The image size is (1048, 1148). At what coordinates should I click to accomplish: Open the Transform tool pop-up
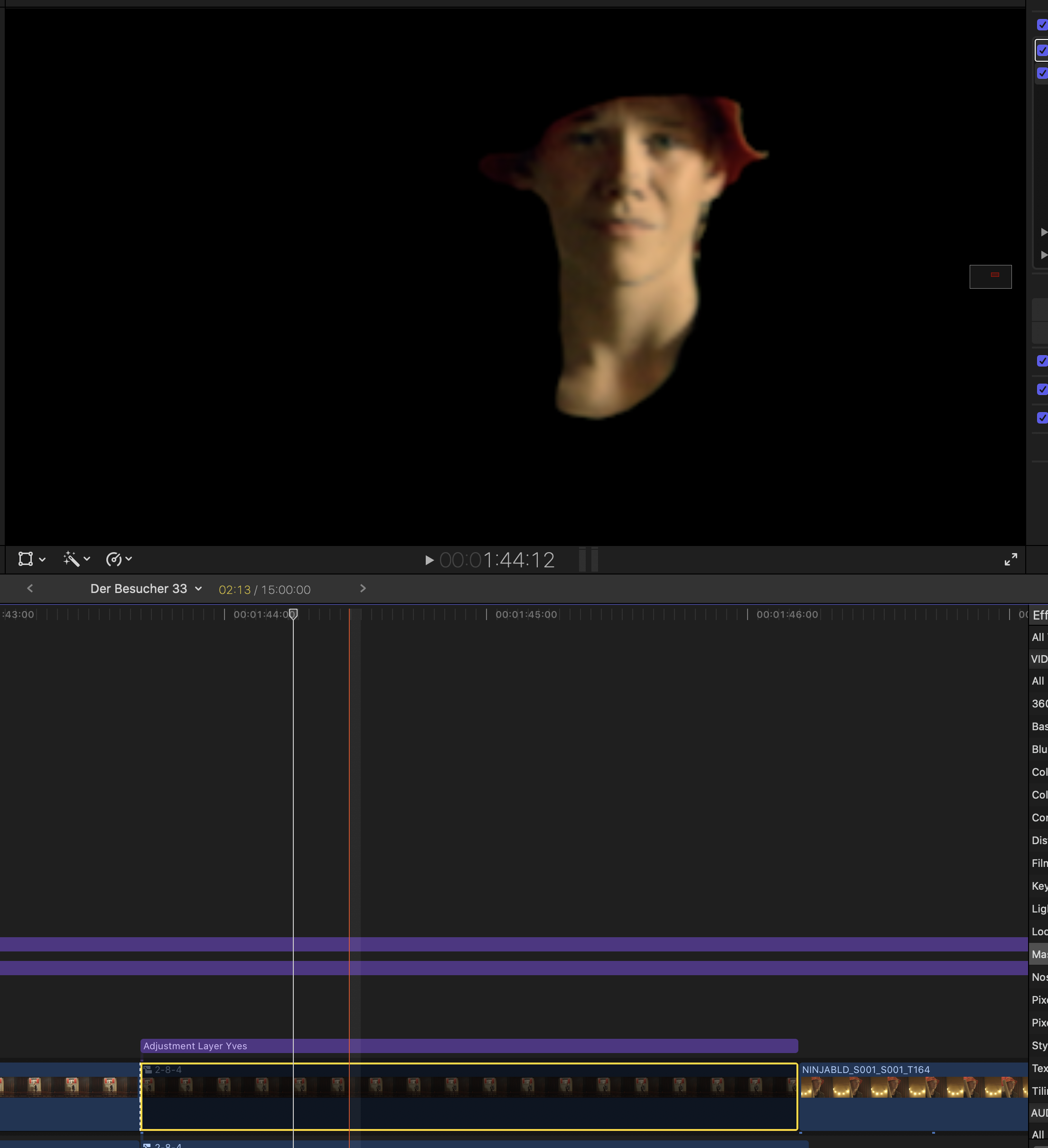tap(31, 559)
